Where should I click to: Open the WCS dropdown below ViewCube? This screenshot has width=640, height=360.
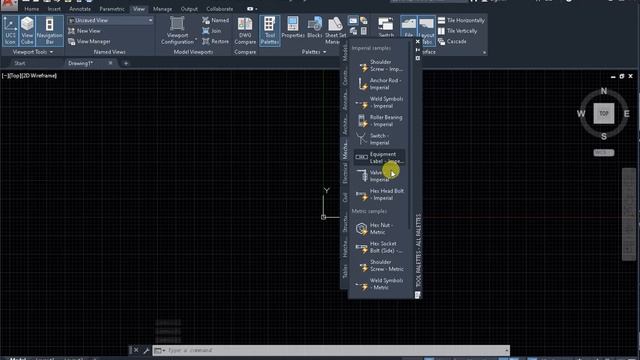click(604, 153)
